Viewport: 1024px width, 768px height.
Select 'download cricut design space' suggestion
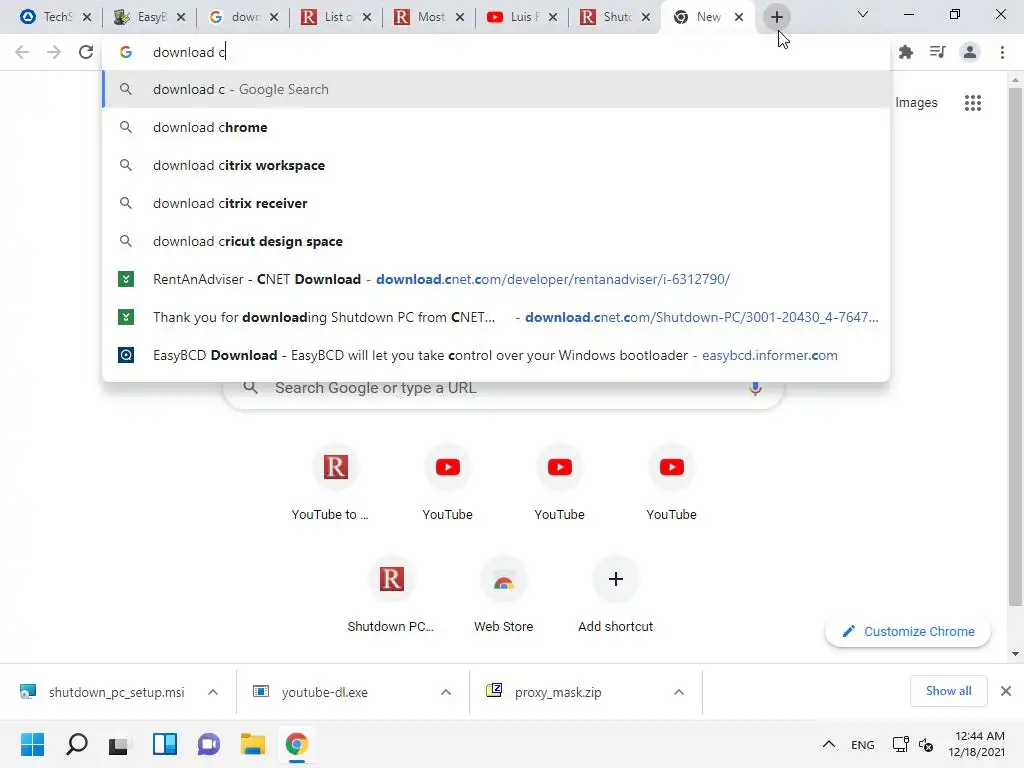point(496,241)
